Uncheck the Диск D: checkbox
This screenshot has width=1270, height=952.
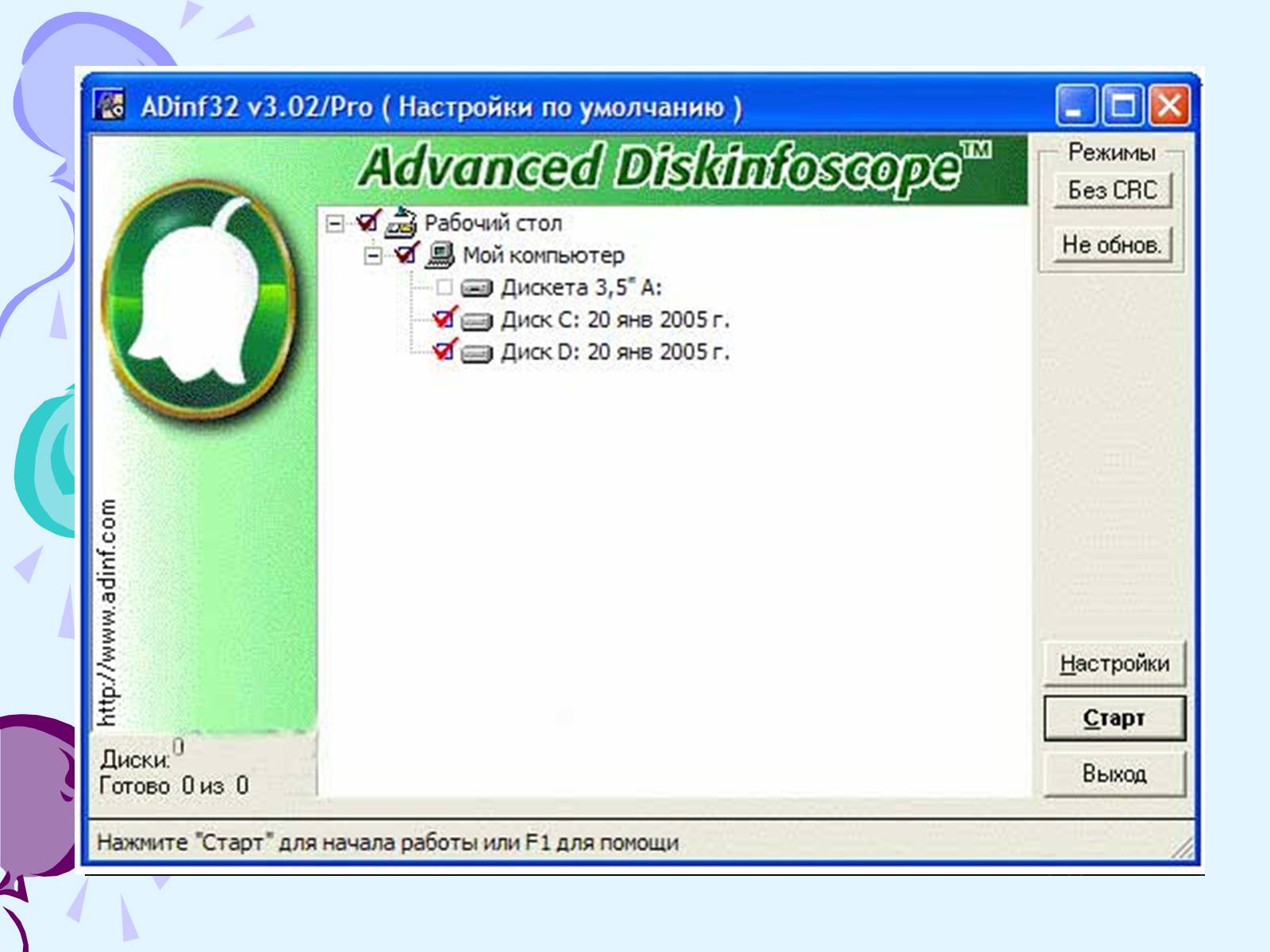coord(444,350)
